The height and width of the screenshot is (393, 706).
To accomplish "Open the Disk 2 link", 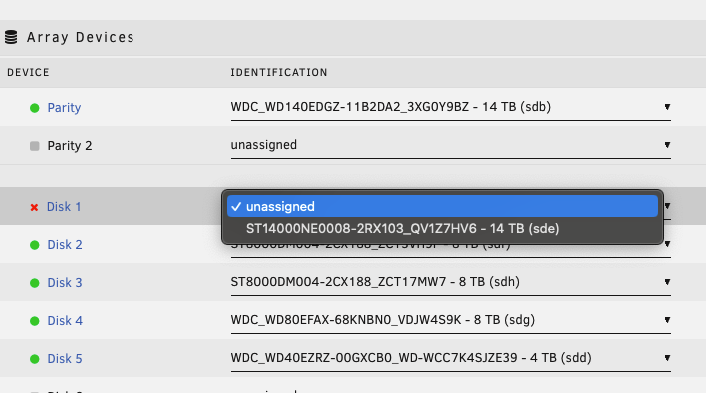I will [x=65, y=244].
